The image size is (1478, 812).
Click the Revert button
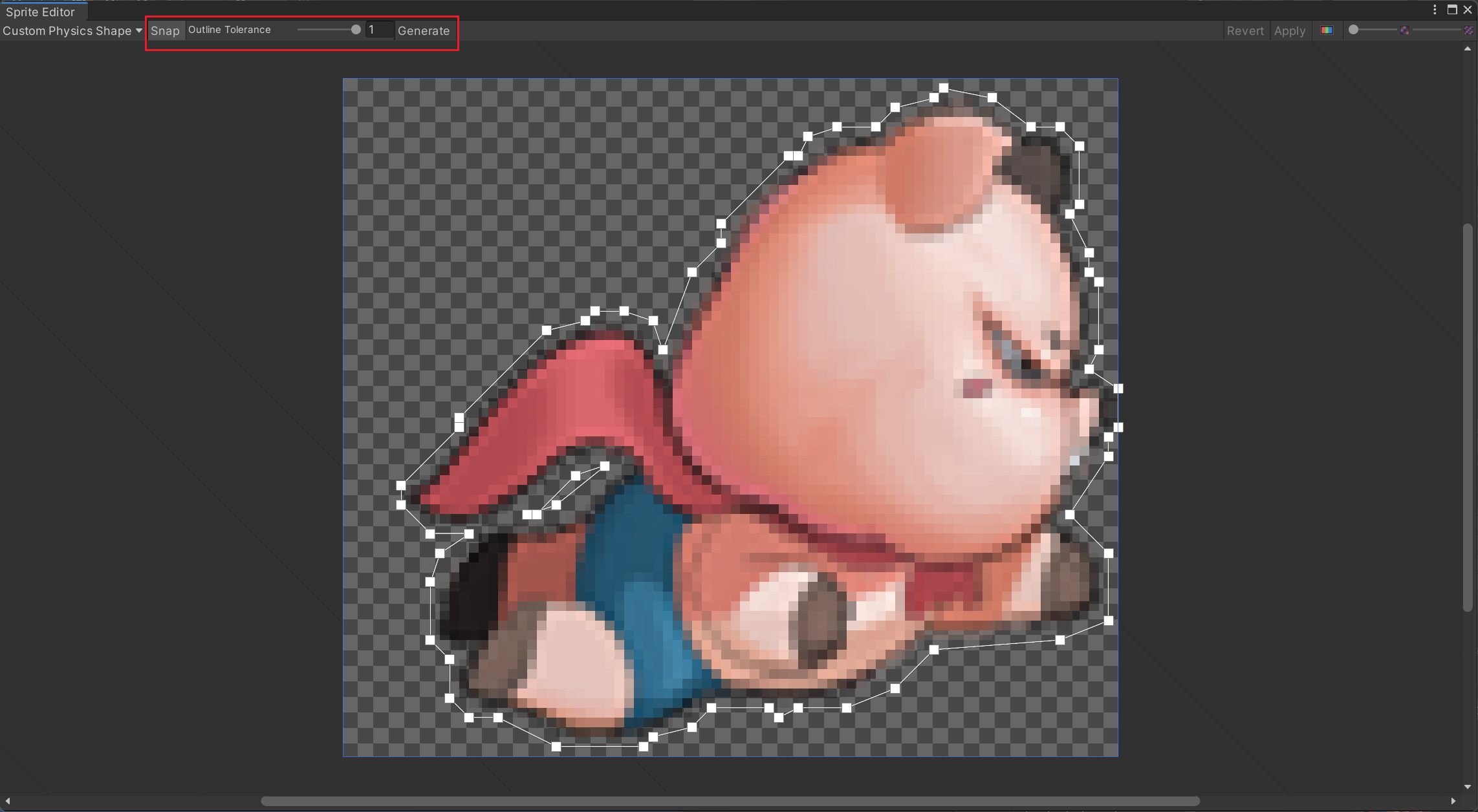(1245, 30)
